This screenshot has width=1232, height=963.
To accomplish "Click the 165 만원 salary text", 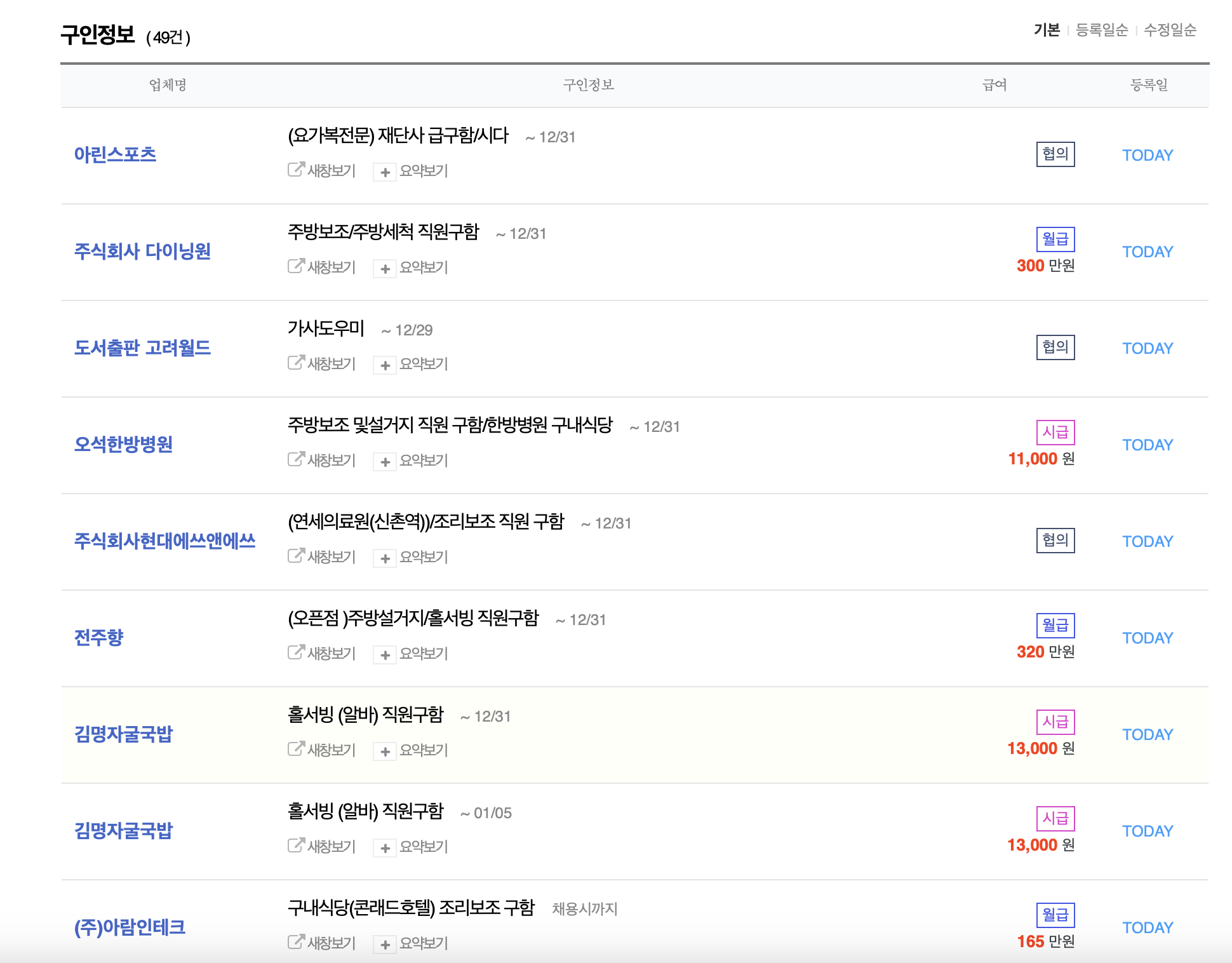I will coord(1045,941).
